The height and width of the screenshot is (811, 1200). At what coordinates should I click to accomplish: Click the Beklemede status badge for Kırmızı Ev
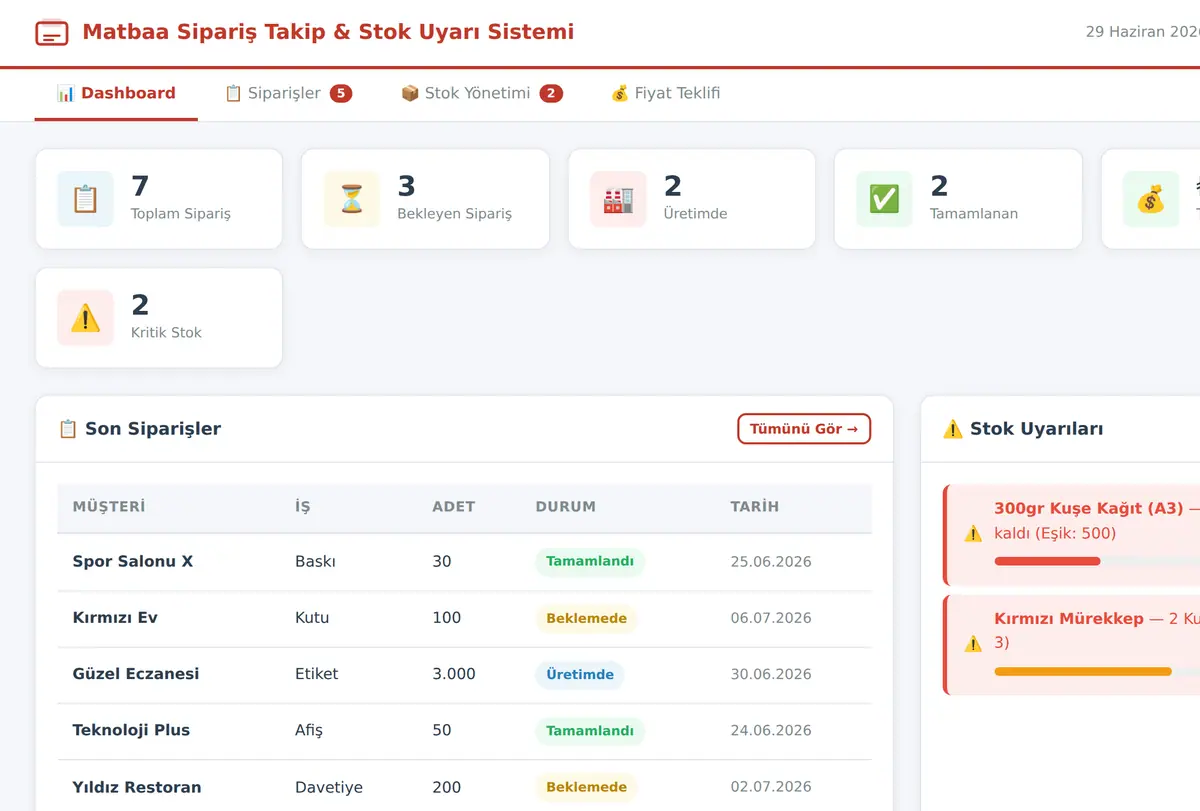pos(586,618)
